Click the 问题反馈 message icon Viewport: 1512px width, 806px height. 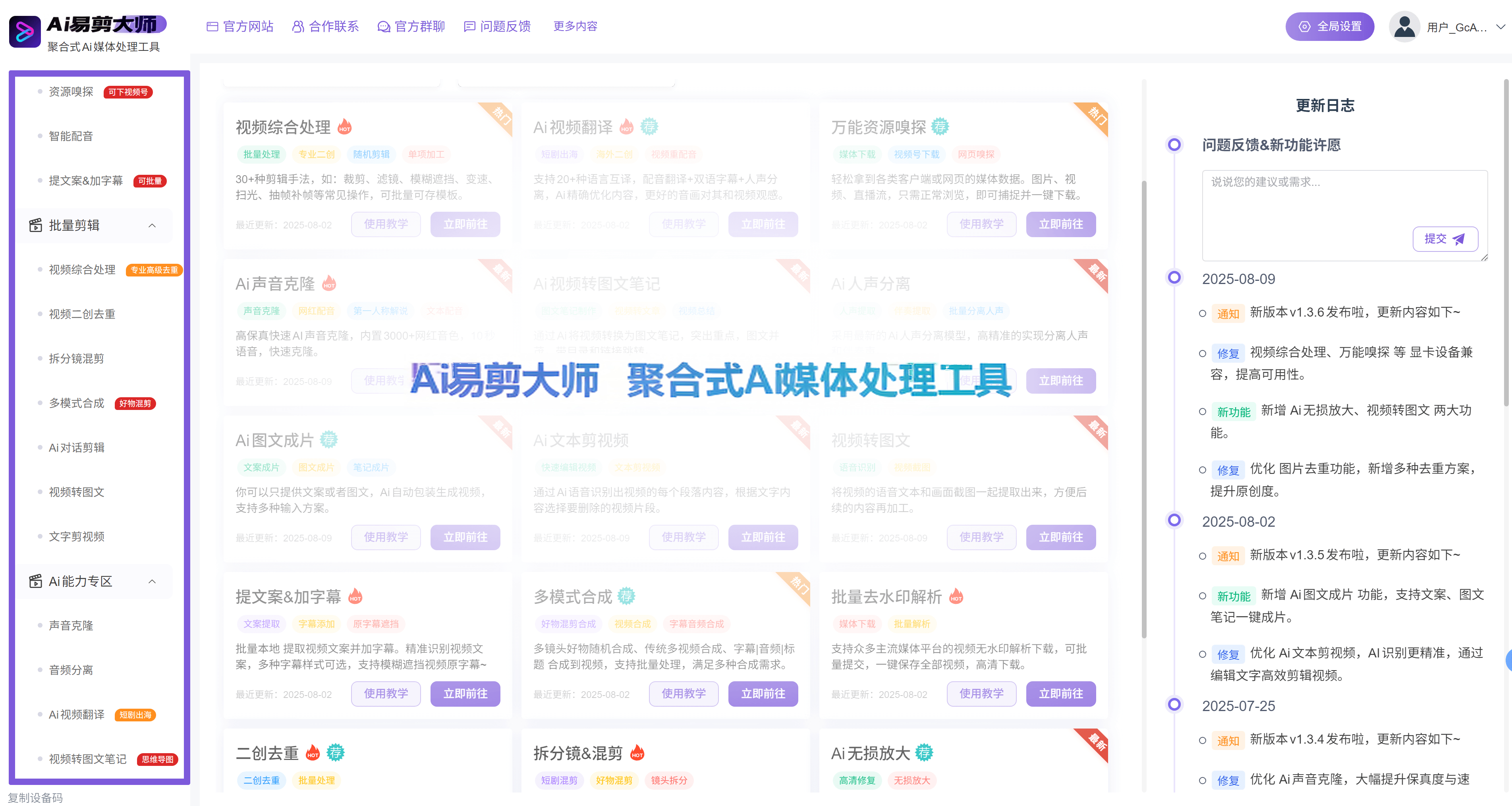click(469, 27)
